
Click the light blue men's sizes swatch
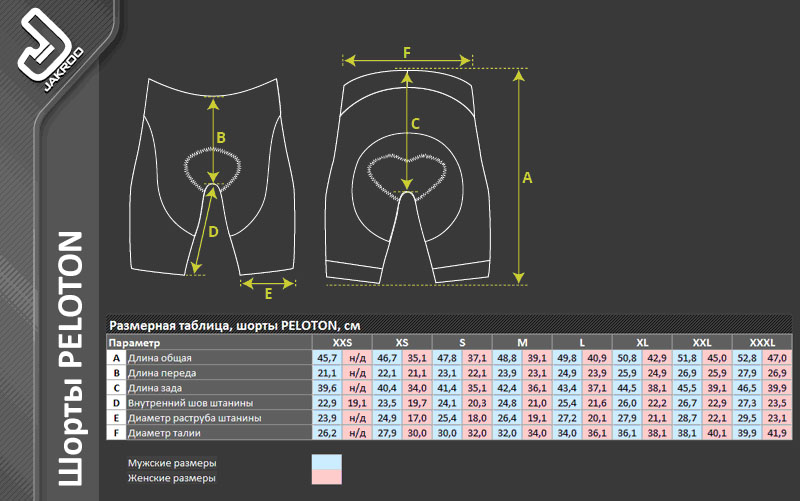327,462
